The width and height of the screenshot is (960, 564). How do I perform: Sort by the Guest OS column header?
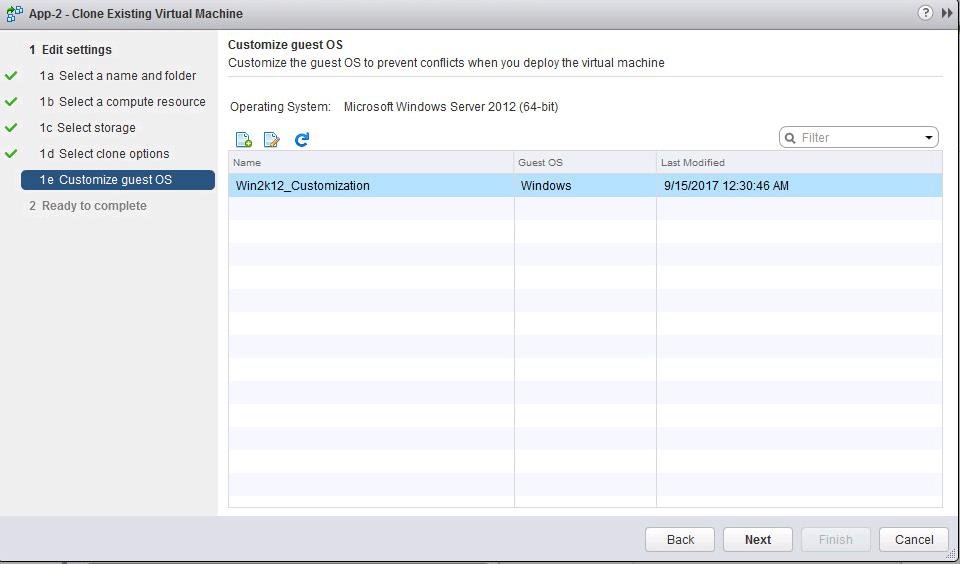[x=585, y=162]
